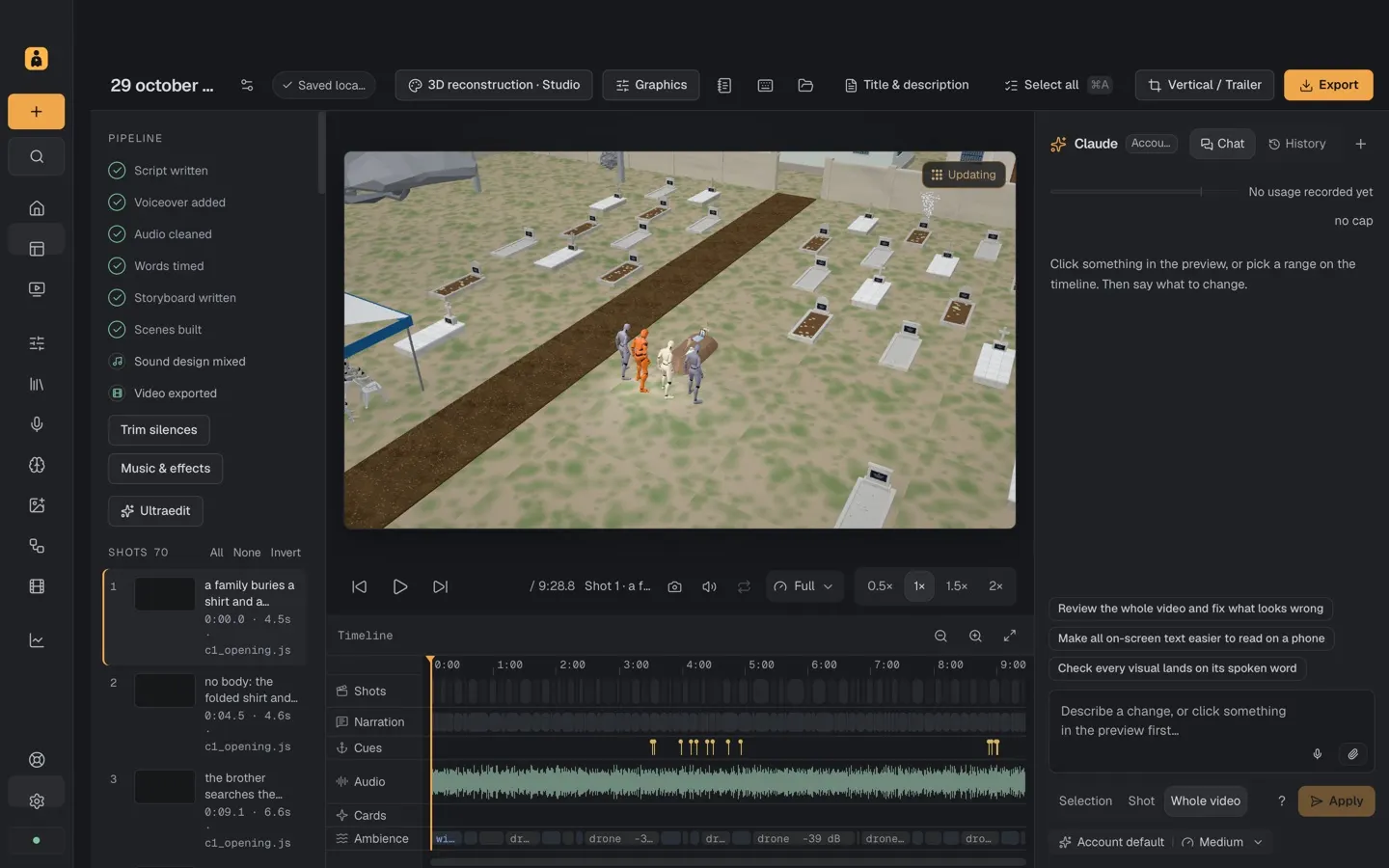Open the library icon in sidebar

coord(37,384)
